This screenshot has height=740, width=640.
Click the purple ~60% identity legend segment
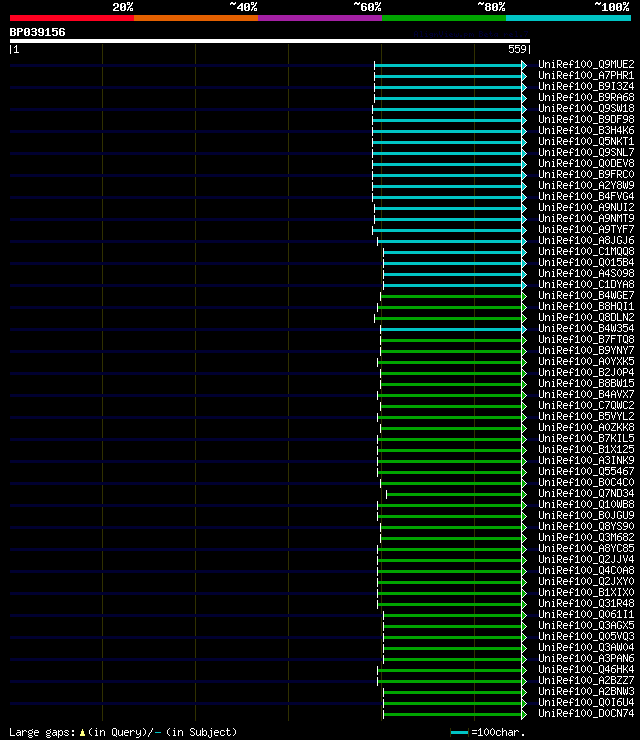[320, 18]
